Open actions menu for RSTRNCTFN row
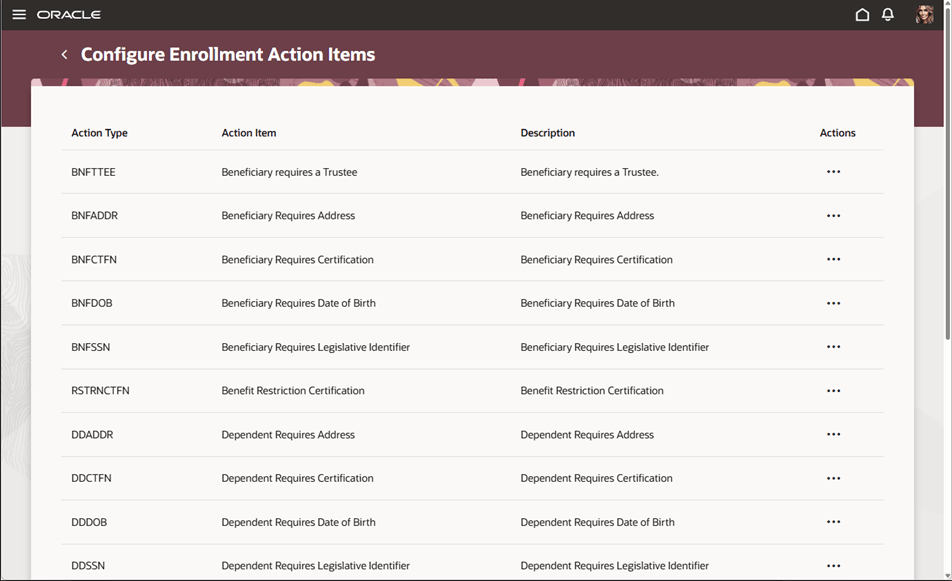The height and width of the screenshot is (581, 952). tap(834, 390)
